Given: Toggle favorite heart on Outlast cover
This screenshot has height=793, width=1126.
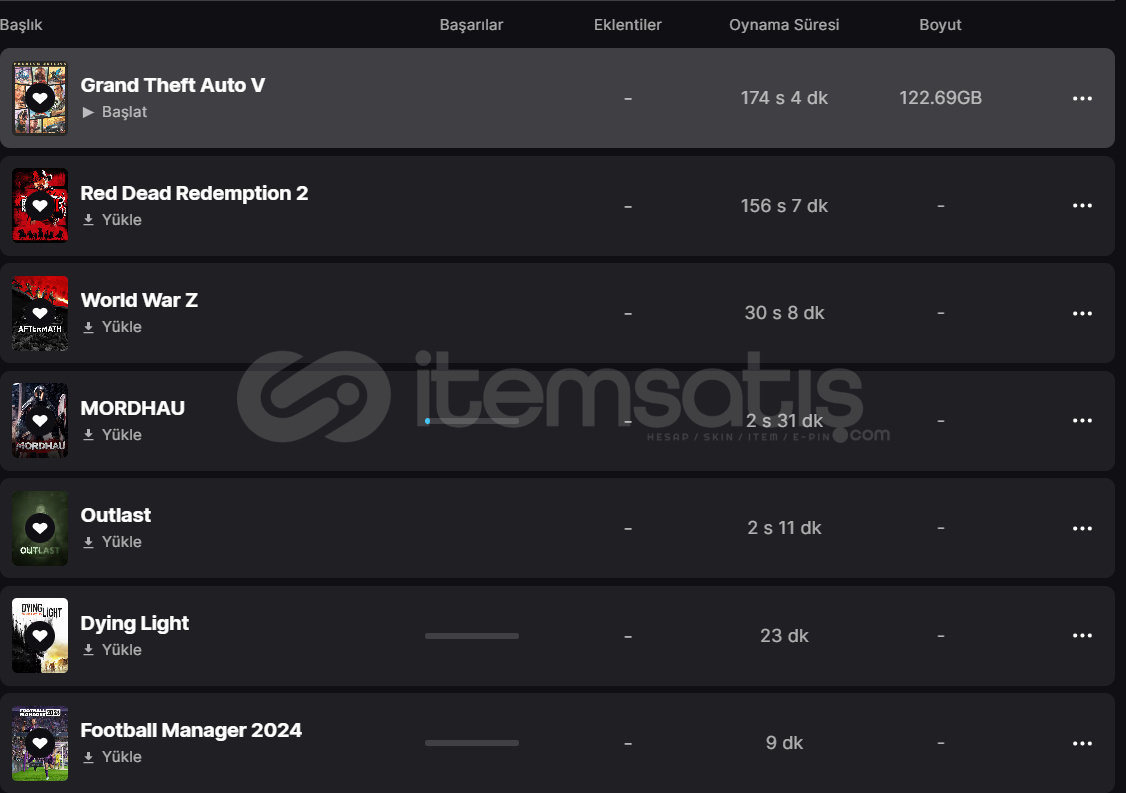Looking at the screenshot, I should [x=40, y=528].
